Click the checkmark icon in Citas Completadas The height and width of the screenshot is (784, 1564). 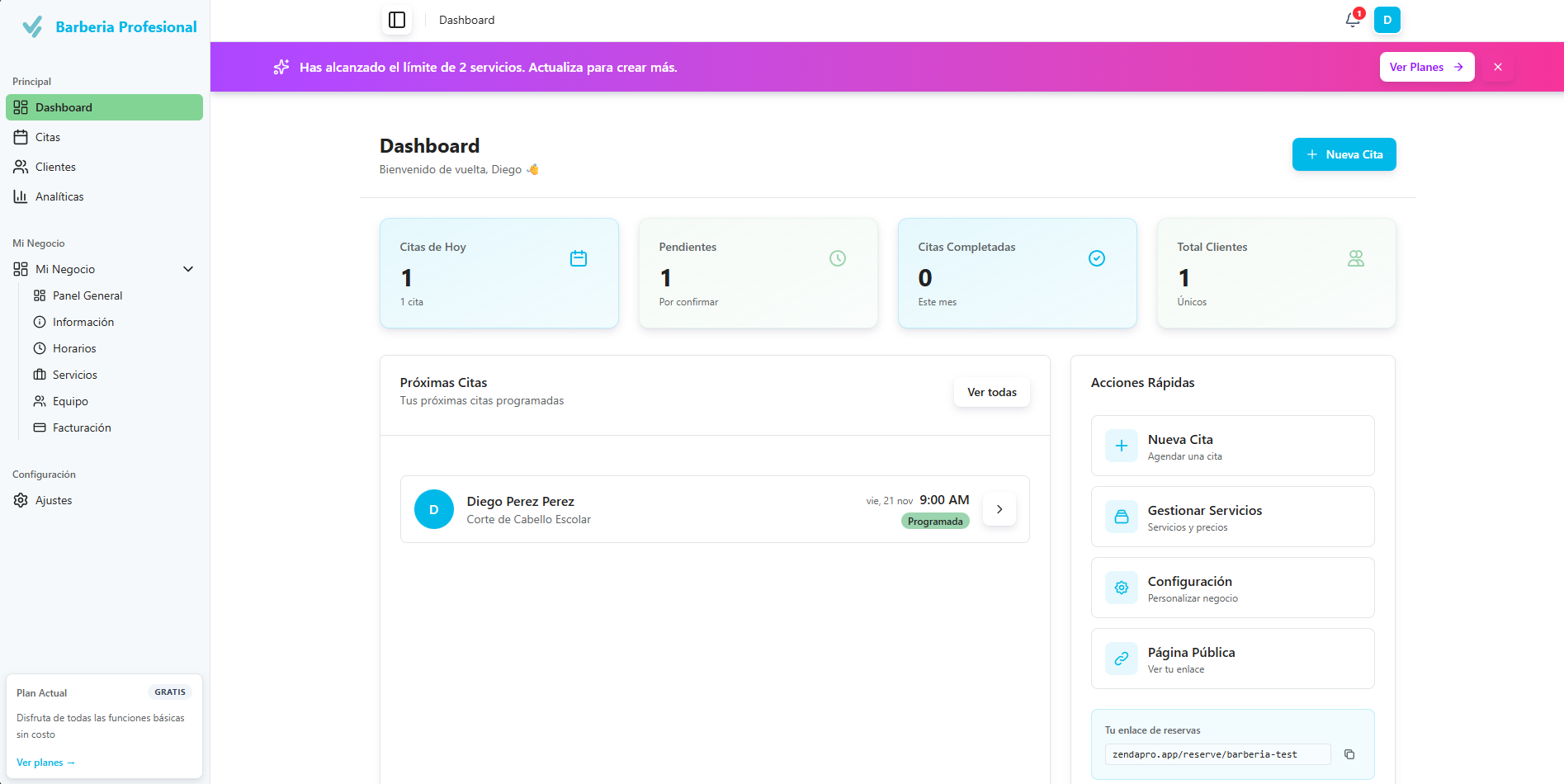pyautogui.click(x=1097, y=258)
